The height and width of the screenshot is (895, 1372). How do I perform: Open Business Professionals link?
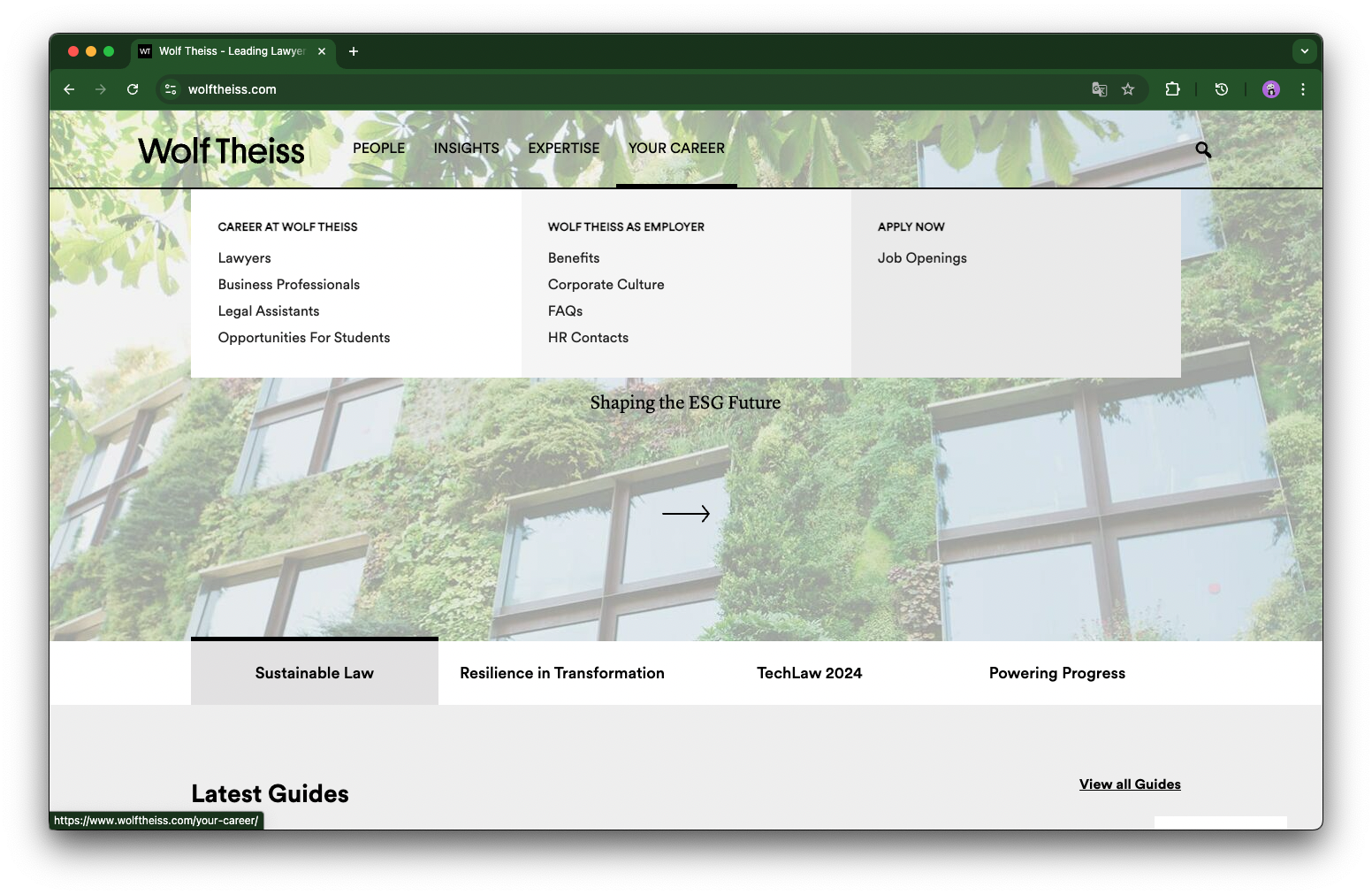click(289, 285)
